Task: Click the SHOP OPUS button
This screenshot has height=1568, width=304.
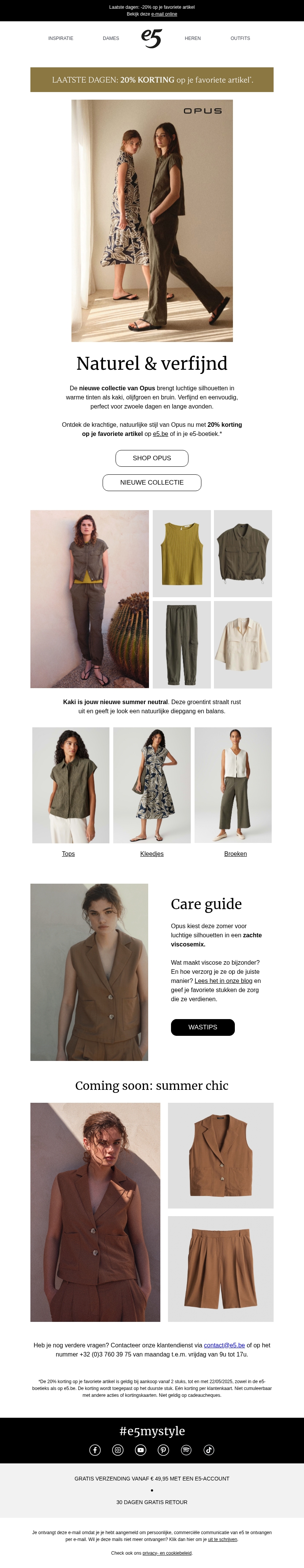Action: tap(152, 458)
